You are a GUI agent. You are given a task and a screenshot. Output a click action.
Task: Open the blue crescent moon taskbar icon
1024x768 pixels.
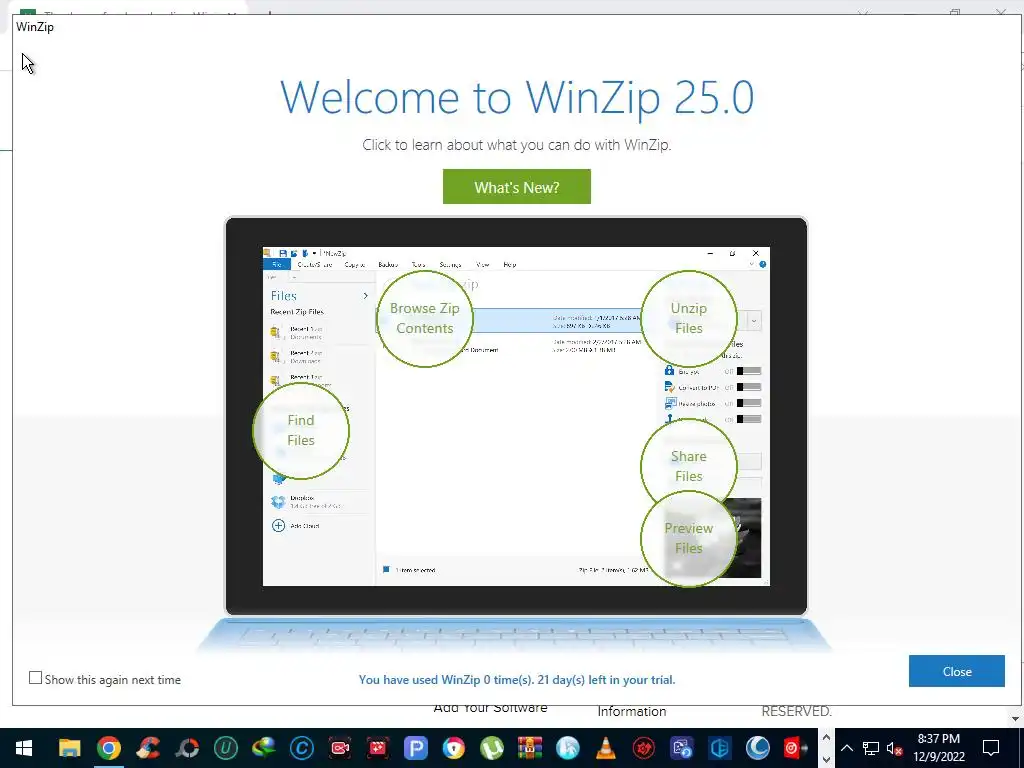758,748
